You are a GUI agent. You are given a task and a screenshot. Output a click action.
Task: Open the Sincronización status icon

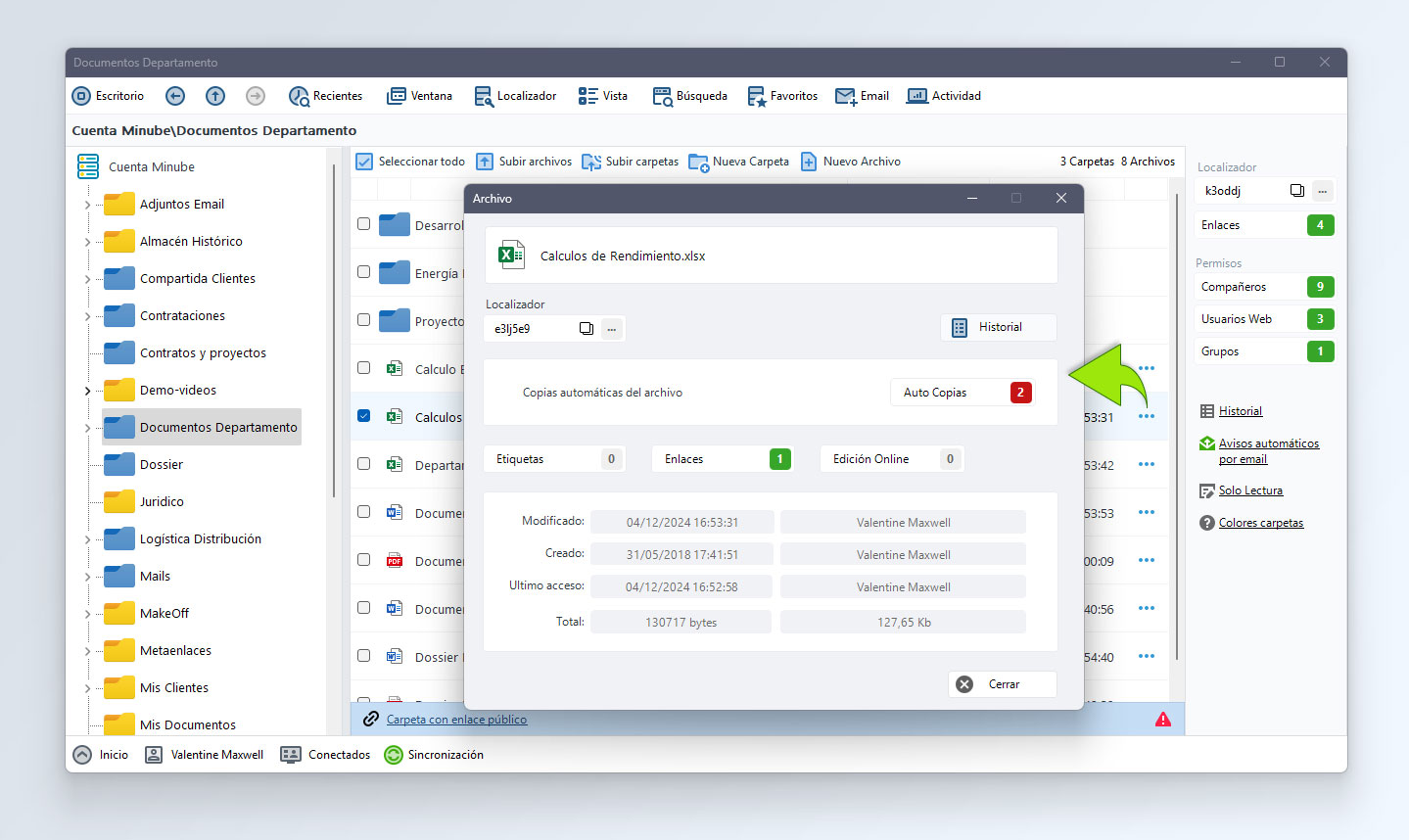click(x=394, y=755)
